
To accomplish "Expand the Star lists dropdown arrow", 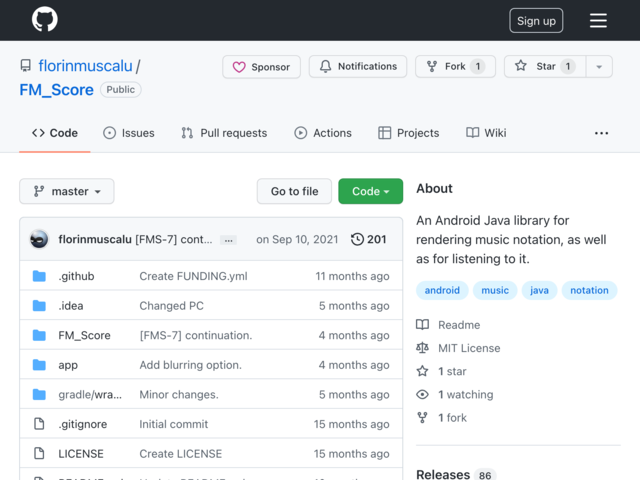I will 599,67.
